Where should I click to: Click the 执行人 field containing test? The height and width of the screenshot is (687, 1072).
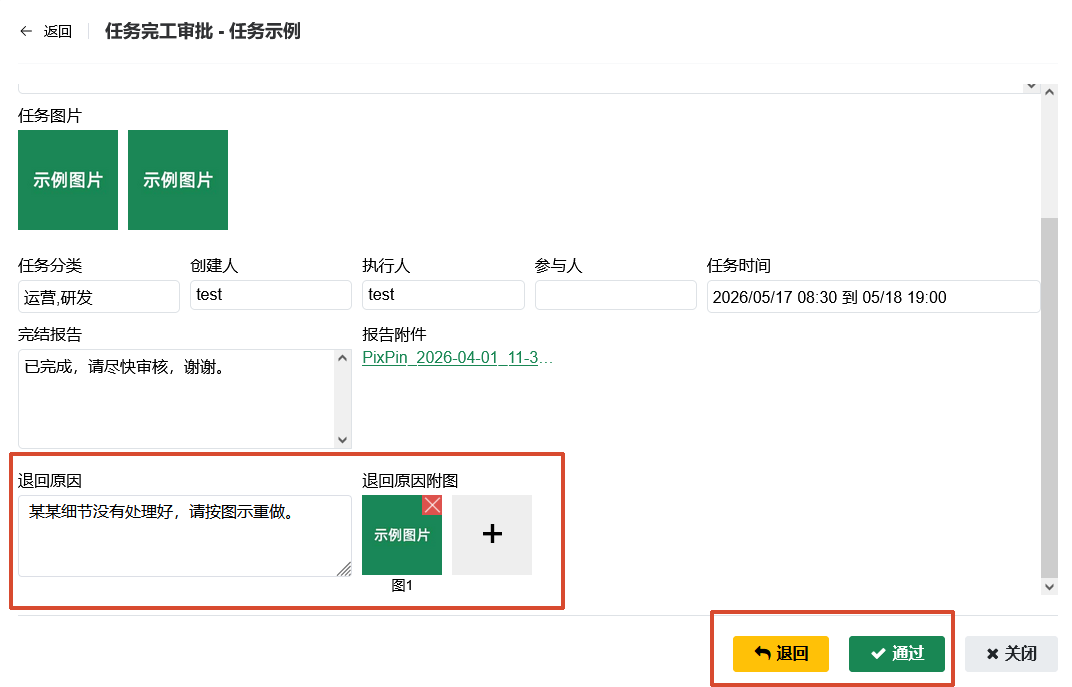point(443,295)
